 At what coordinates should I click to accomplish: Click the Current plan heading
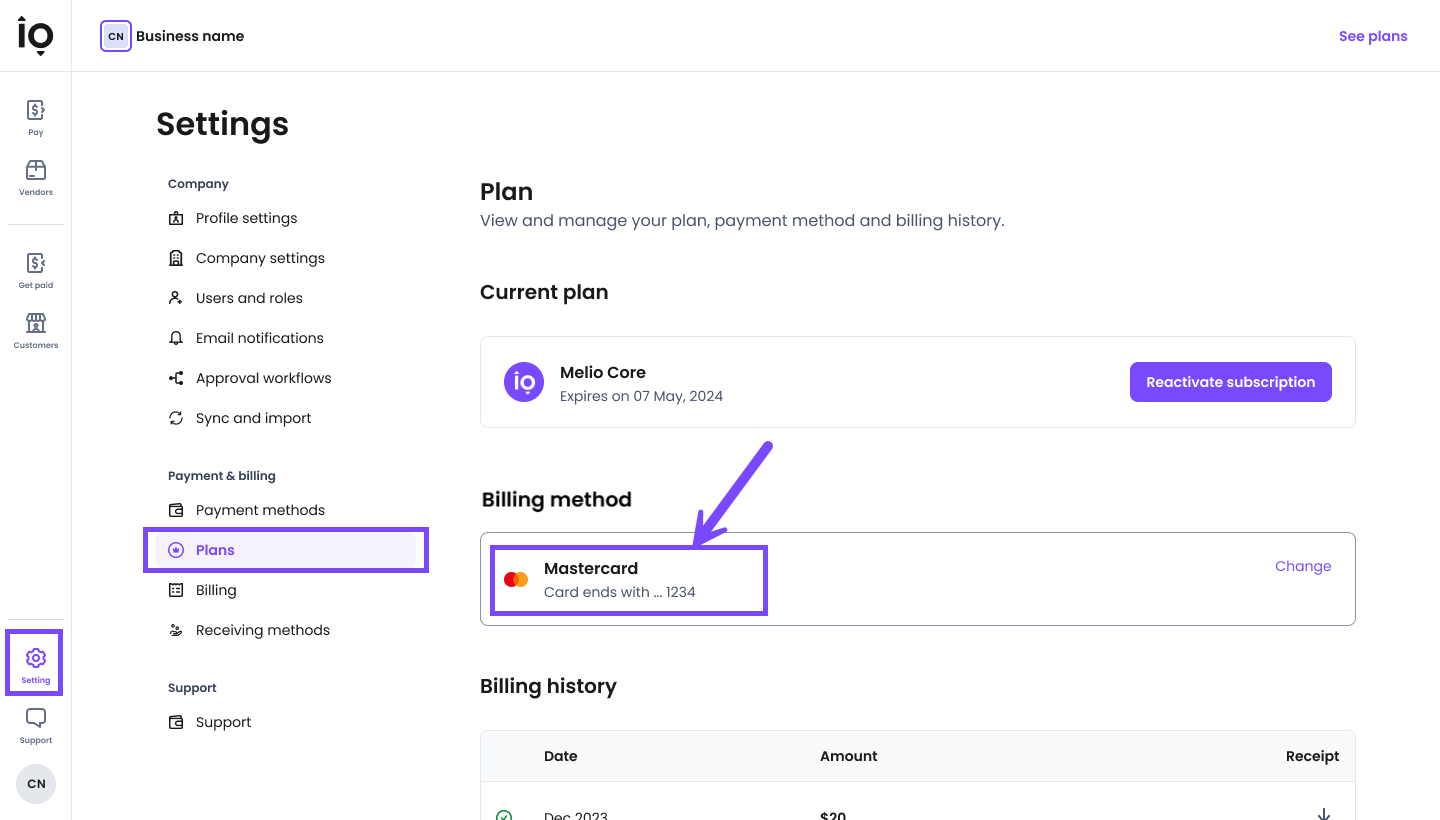544,292
